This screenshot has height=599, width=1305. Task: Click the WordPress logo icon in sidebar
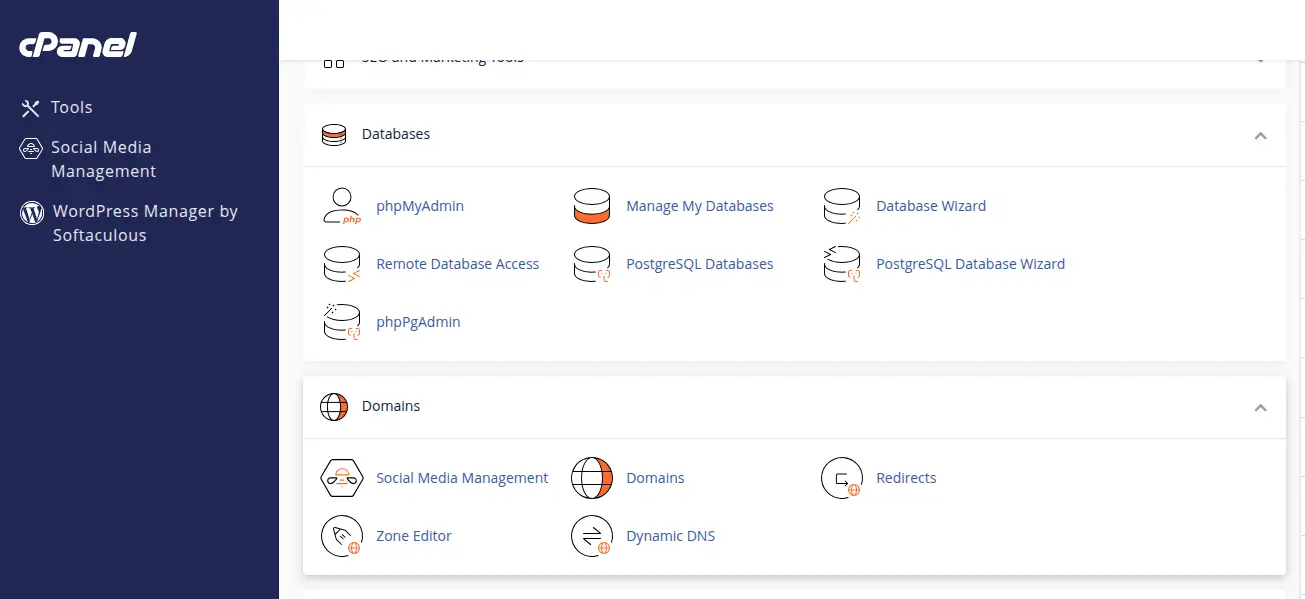(x=32, y=212)
